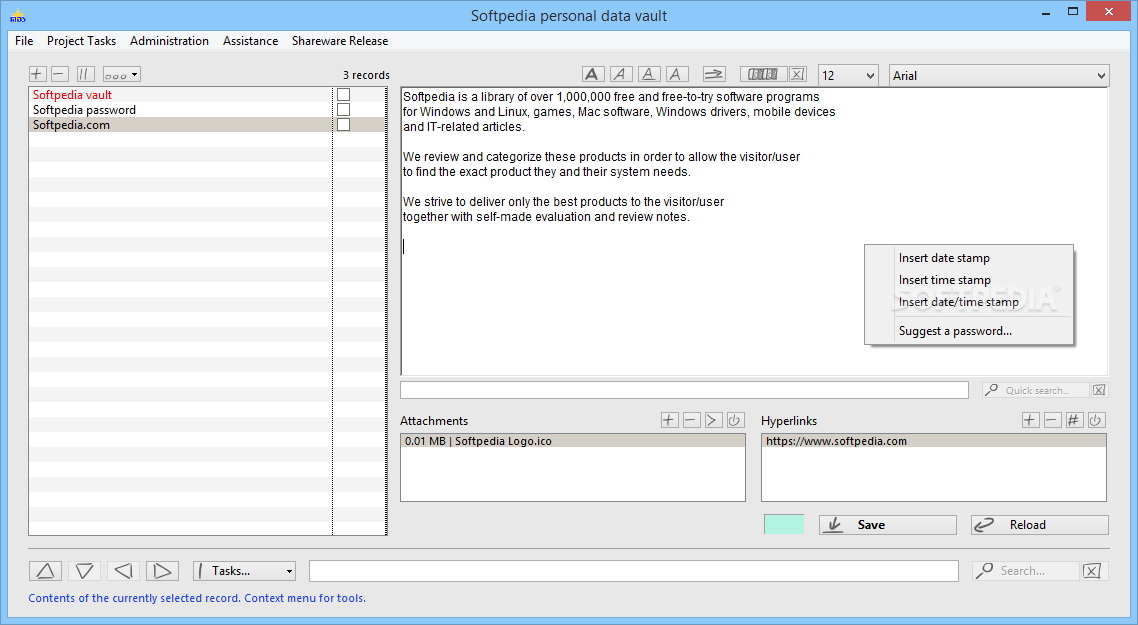Viewport: 1138px width, 625px height.
Task: Choose Insert date/time stamp from context menu
Action: coord(969,301)
